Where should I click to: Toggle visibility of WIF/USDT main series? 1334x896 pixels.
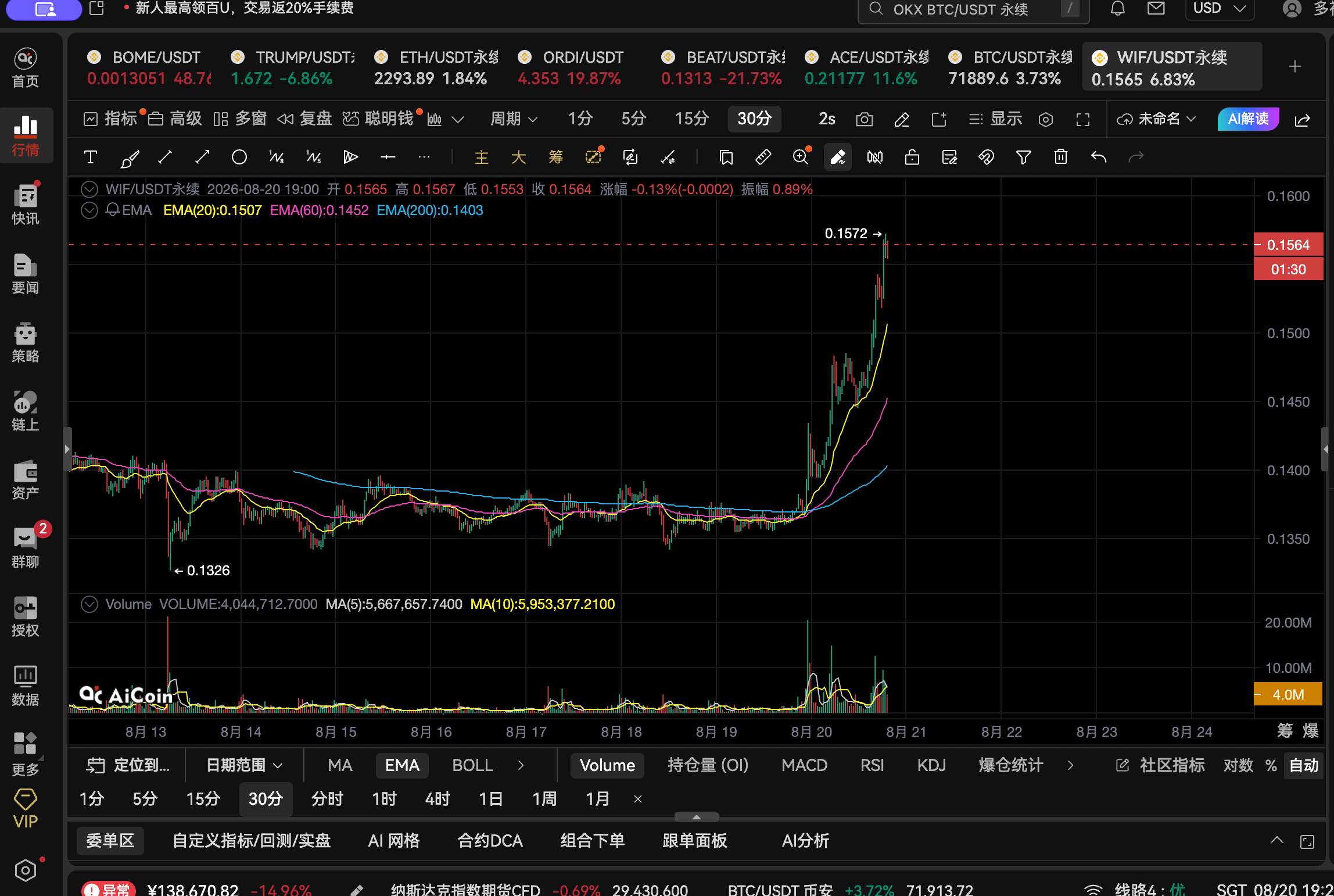[89, 189]
